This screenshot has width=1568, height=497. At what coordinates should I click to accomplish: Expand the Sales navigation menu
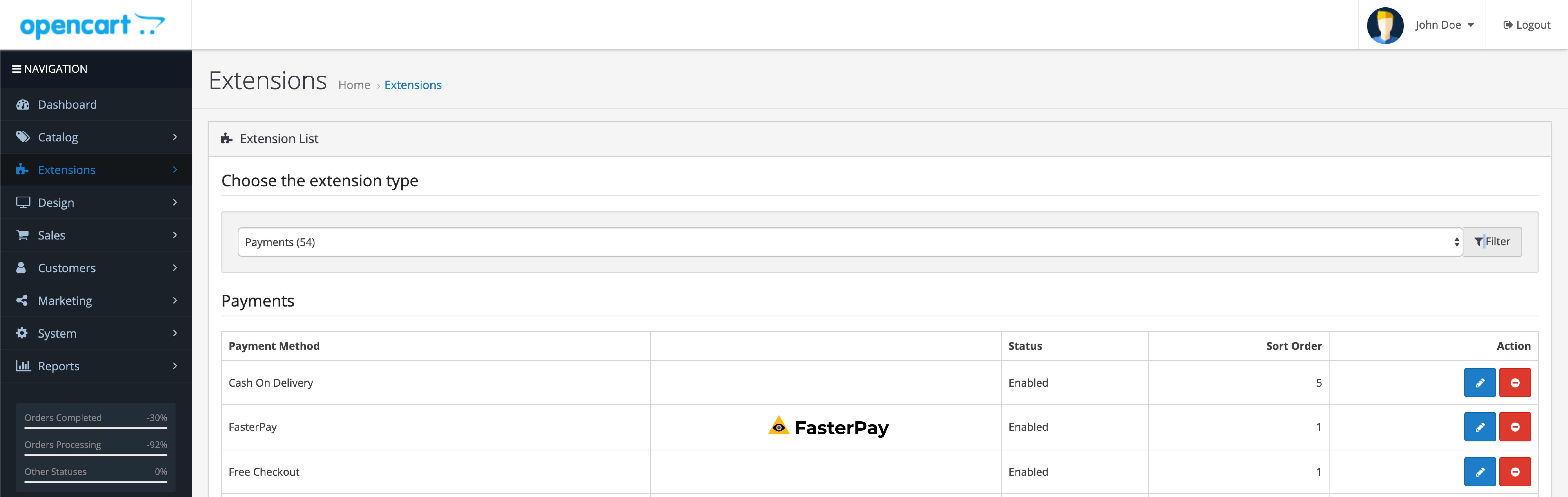coord(95,235)
